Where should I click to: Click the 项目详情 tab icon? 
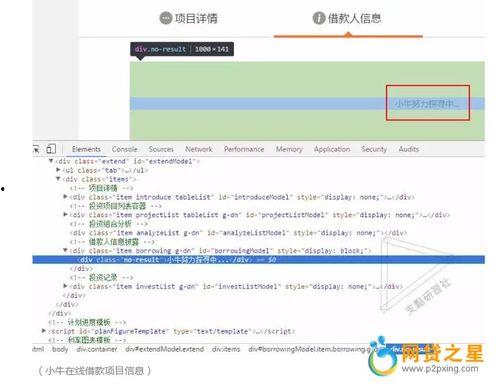(166, 18)
